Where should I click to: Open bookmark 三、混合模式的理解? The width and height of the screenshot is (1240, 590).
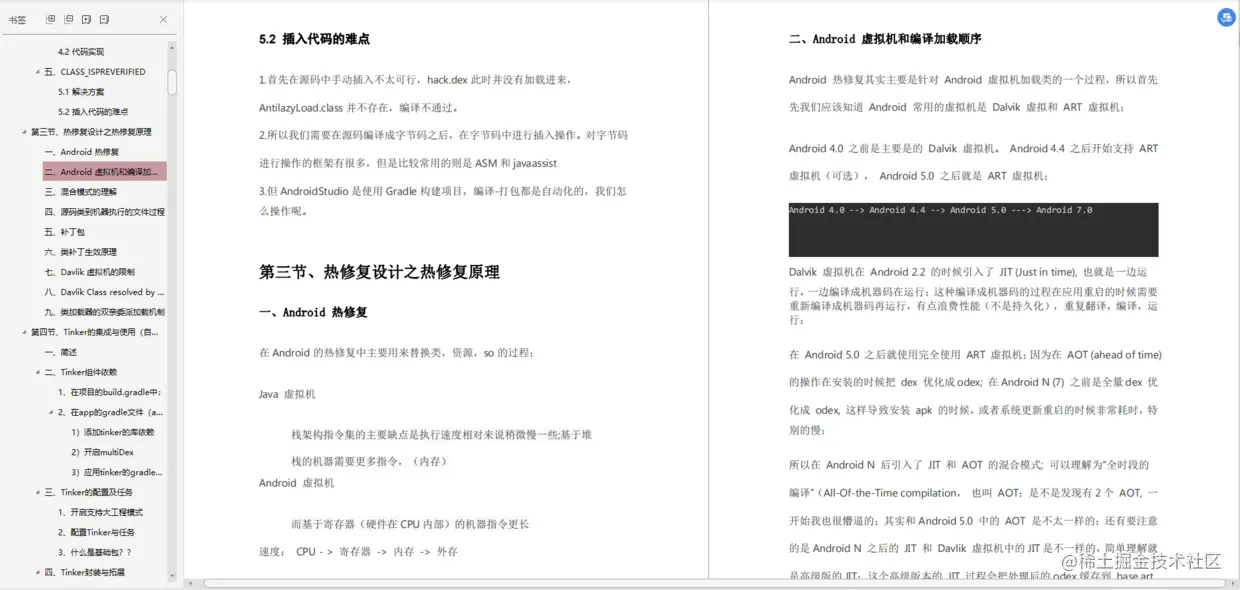coord(80,192)
